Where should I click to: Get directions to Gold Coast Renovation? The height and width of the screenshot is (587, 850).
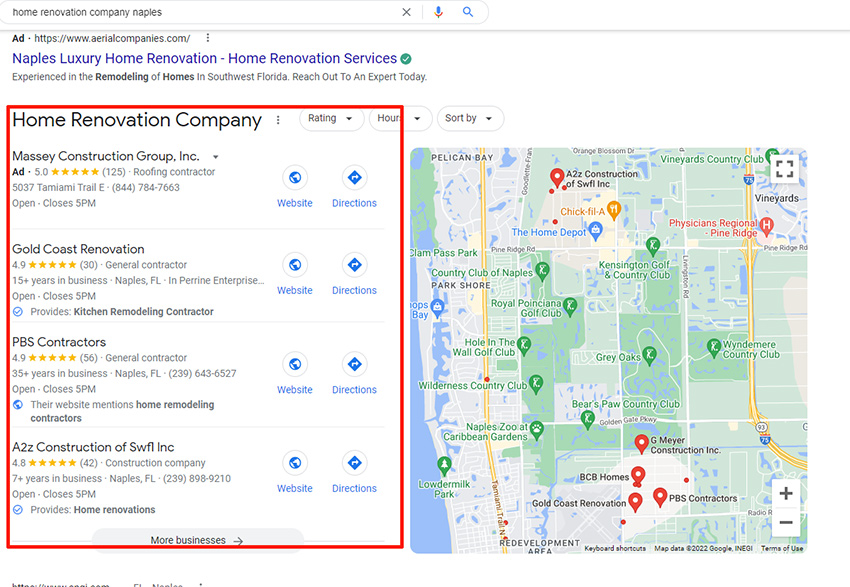tap(355, 265)
